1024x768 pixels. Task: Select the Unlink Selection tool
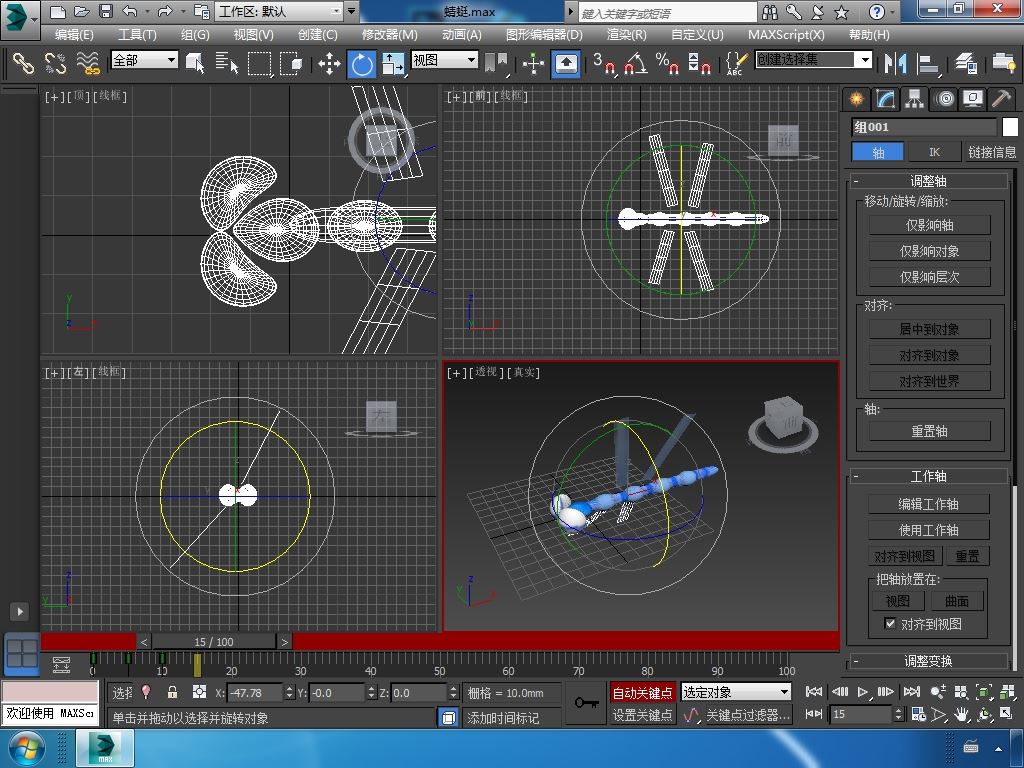(55, 63)
